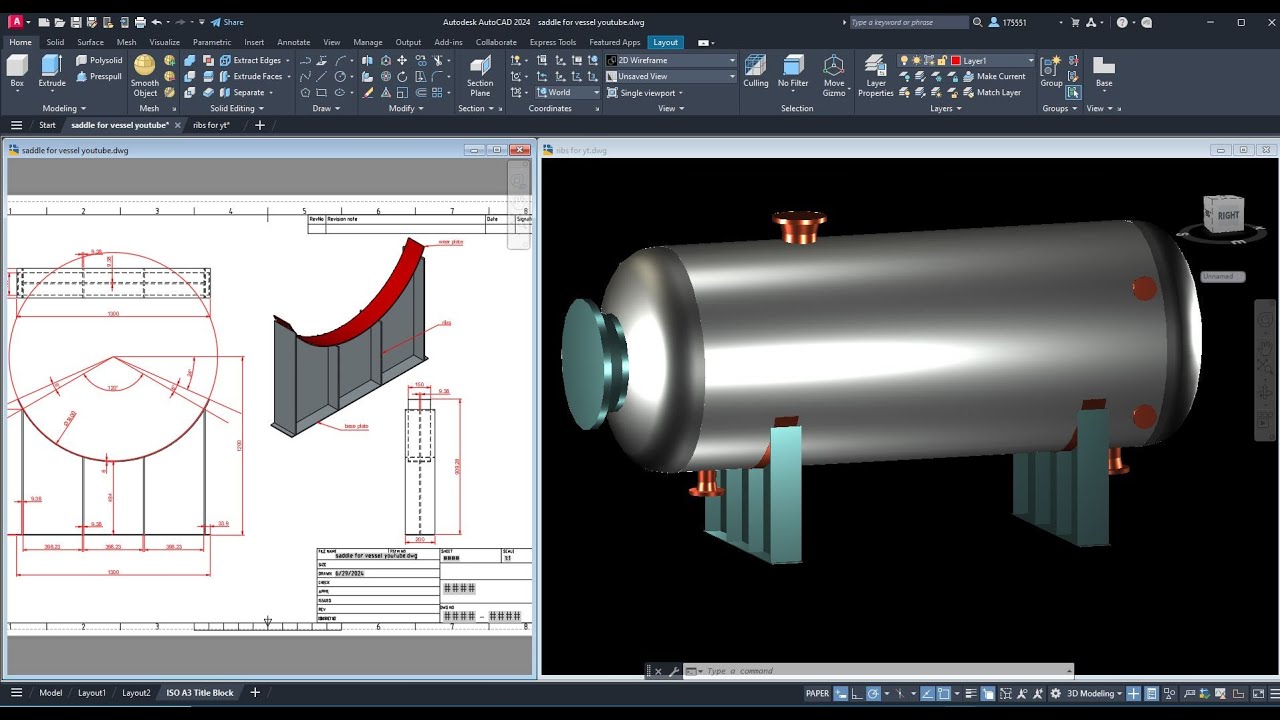
Task: Click the No Filter selection icon
Action: click(793, 71)
